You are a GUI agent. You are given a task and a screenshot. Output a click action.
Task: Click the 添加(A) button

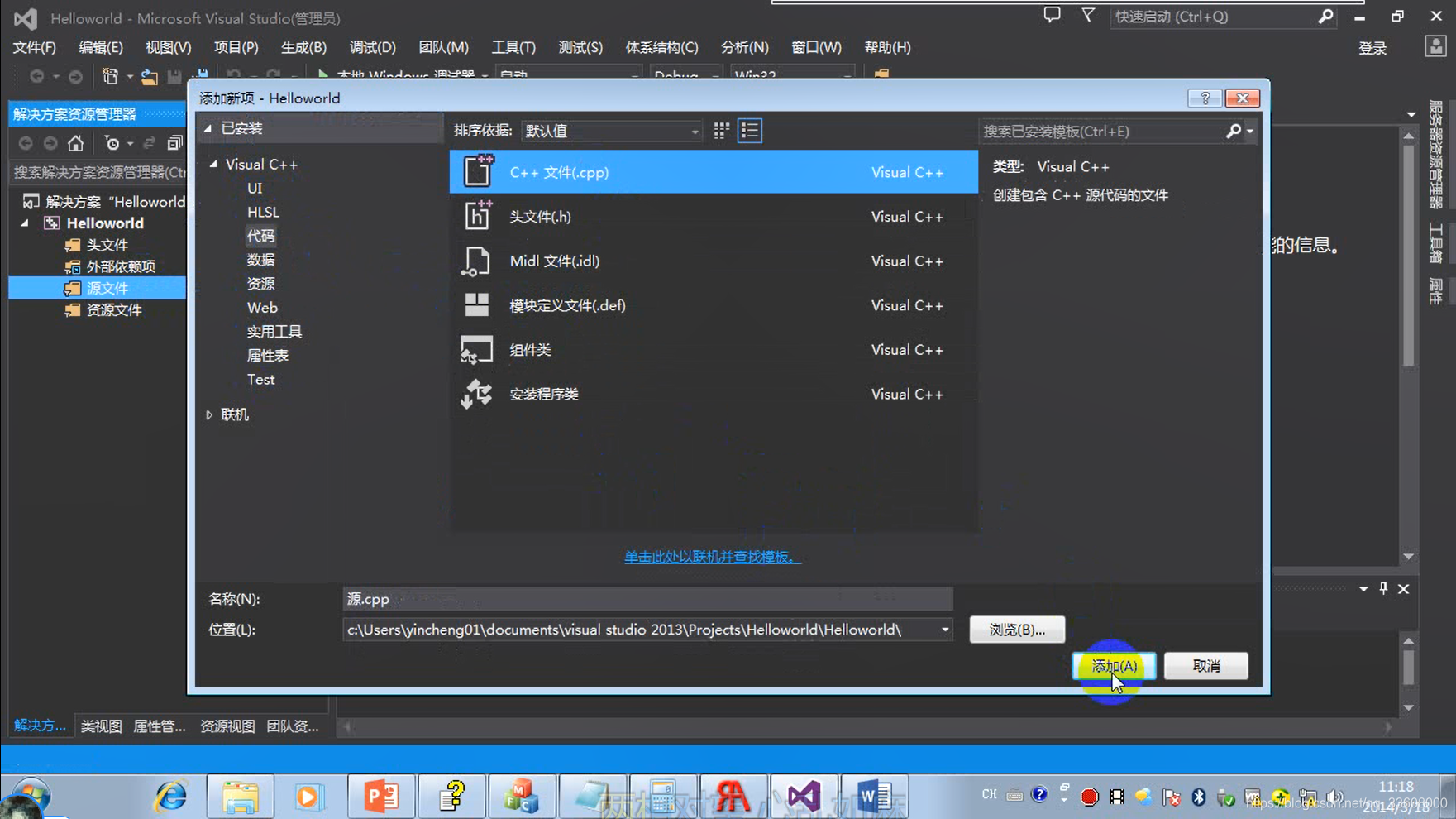point(1114,666)
